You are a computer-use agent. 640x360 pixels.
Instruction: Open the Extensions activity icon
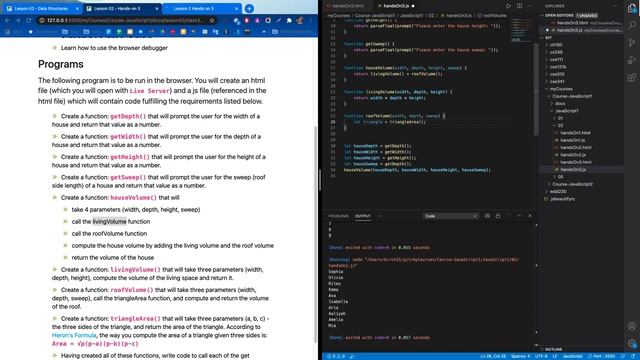[632, 77]
